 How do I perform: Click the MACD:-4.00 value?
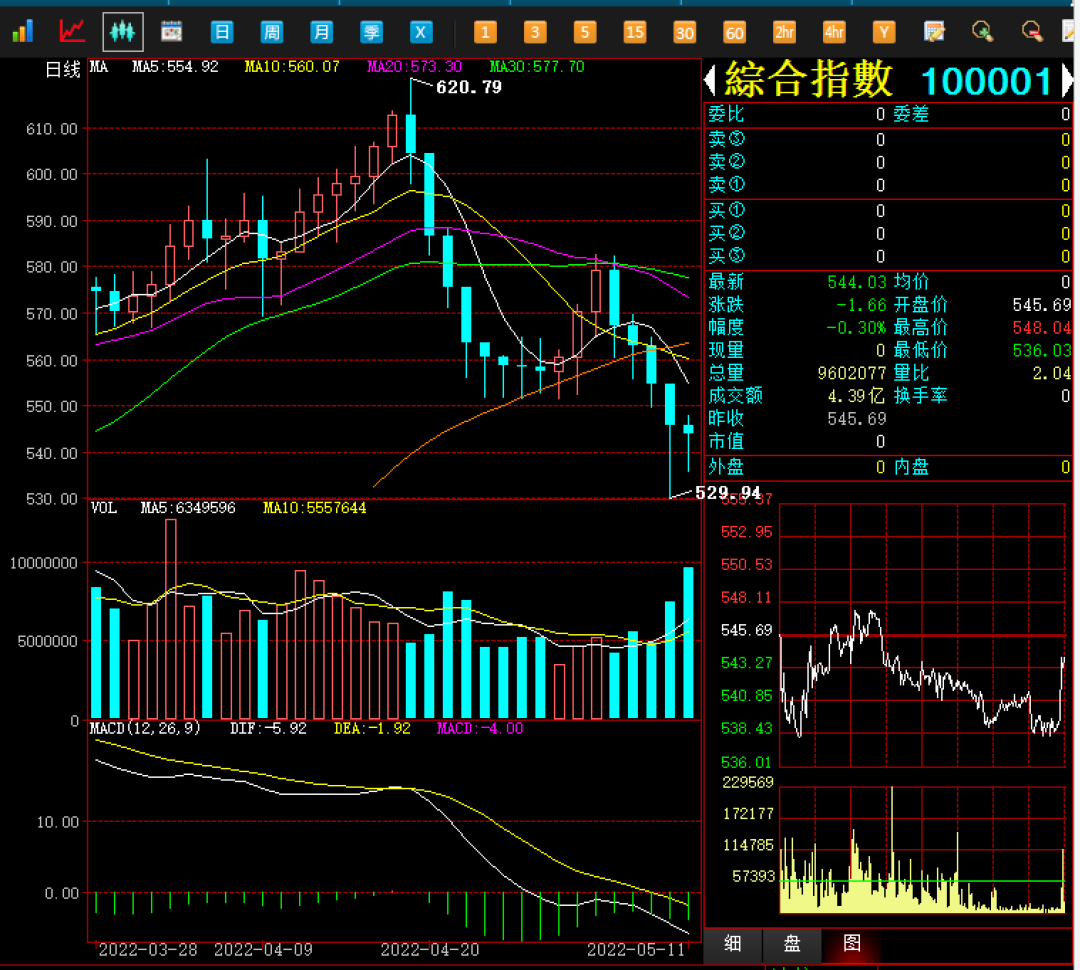click(x=480, y=728)
